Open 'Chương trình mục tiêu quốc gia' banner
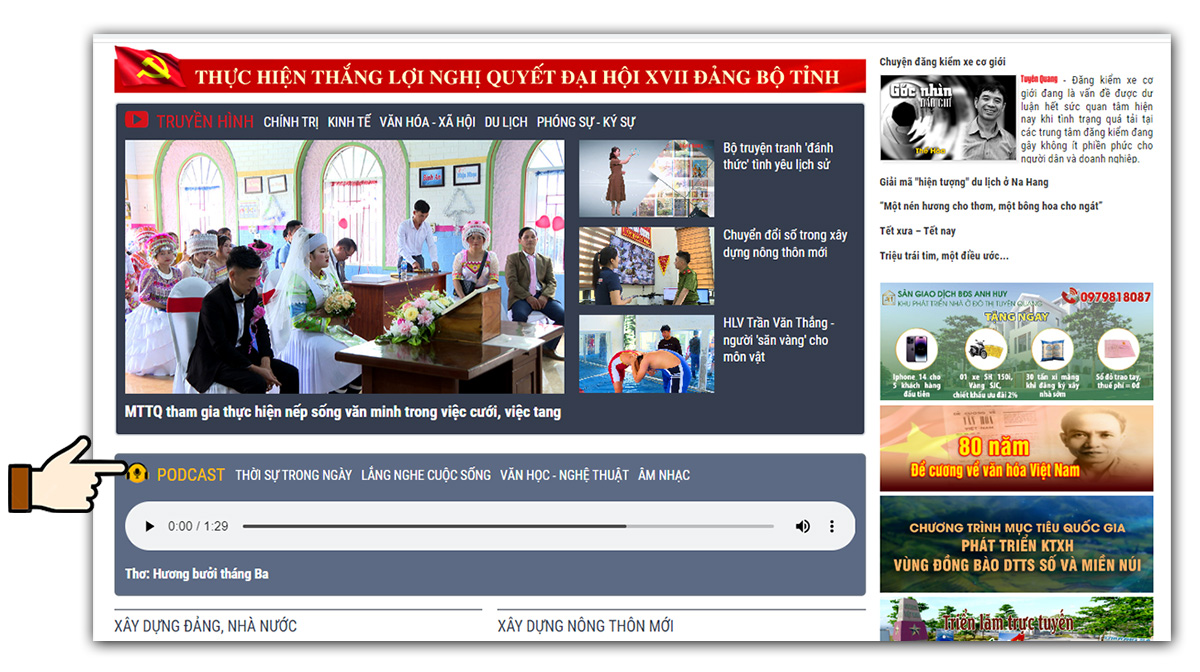The width and height of the screenshot is (1200, 672). pyautogui.click(x=1016, y=544)
